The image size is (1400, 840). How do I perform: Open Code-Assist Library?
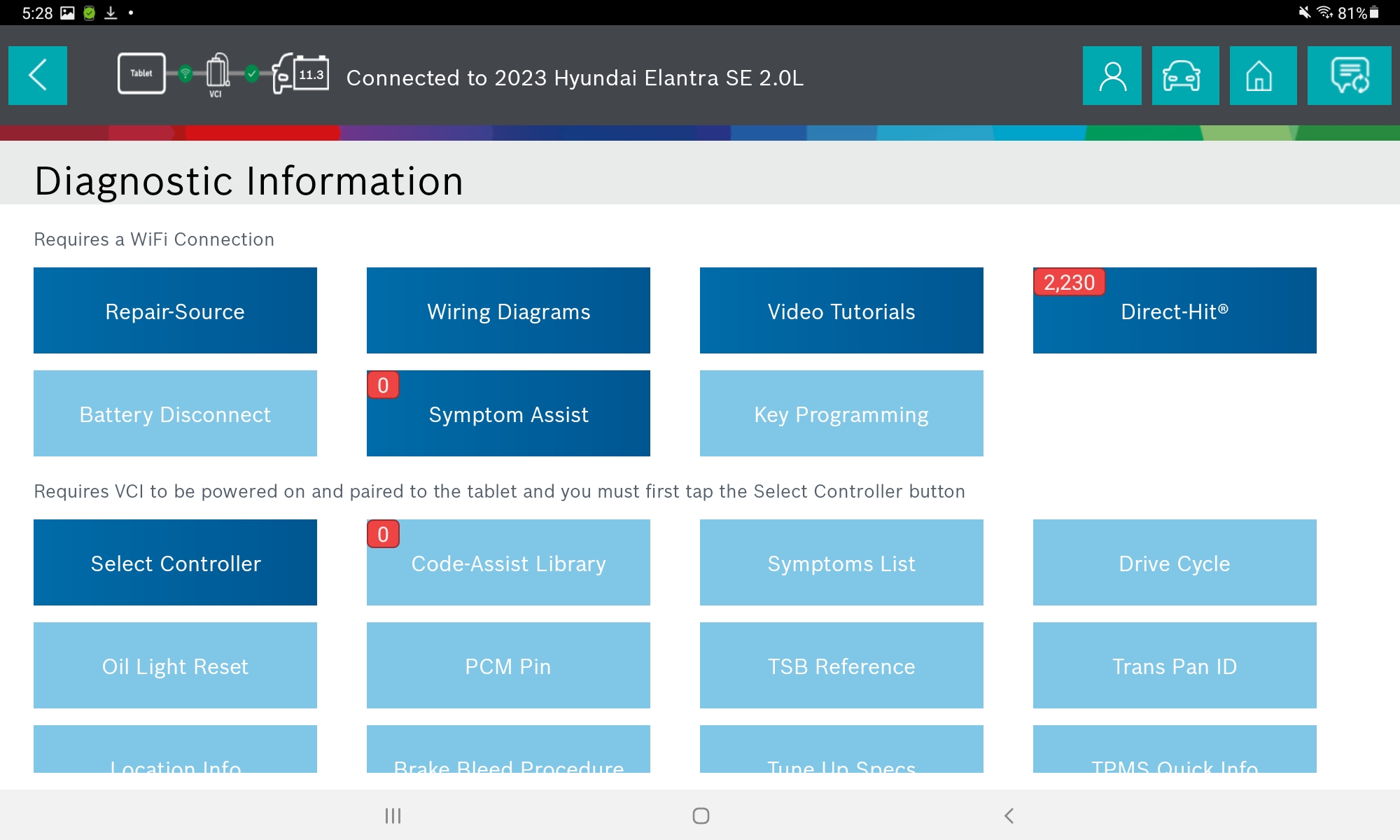pyautogui.click(x=508, y=563)
